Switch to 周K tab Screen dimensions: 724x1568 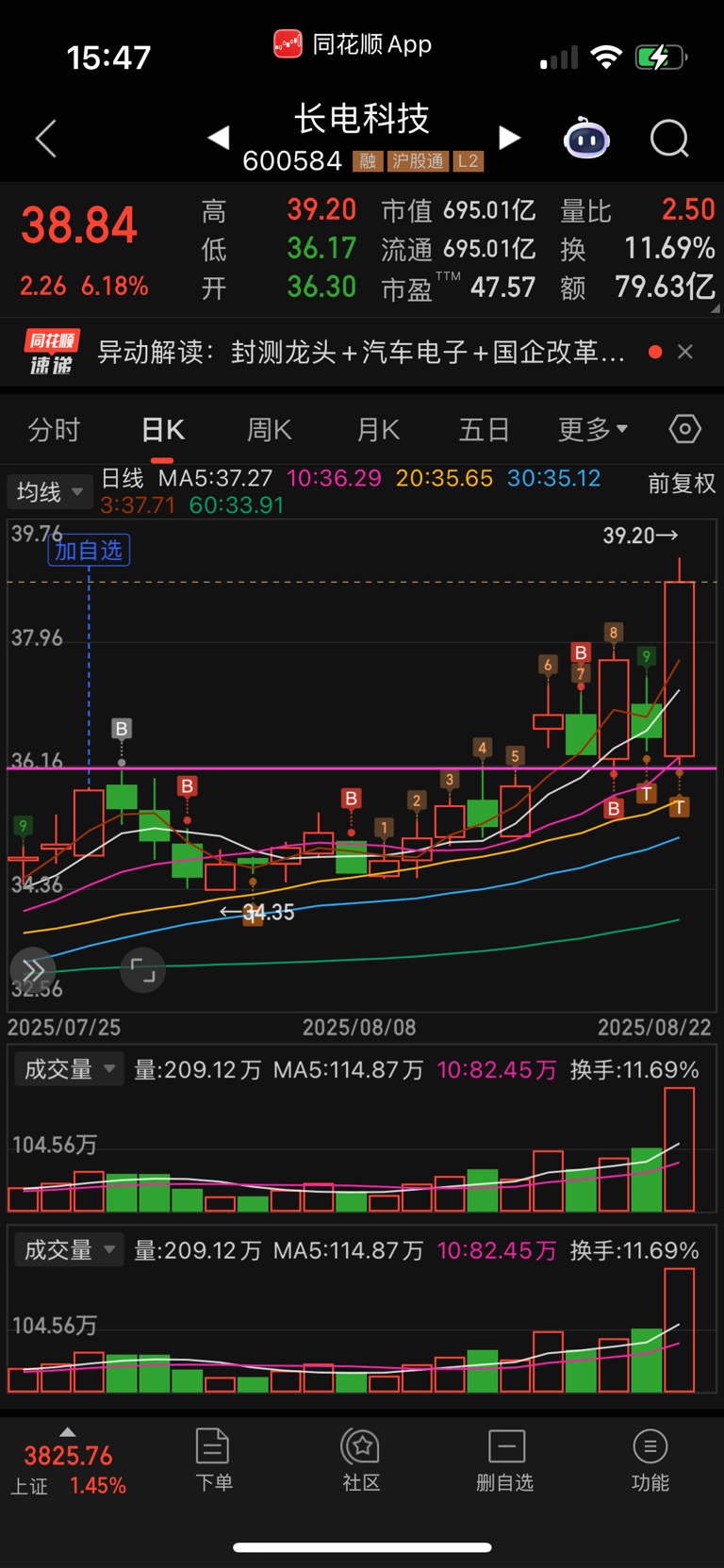click(270, 430)
